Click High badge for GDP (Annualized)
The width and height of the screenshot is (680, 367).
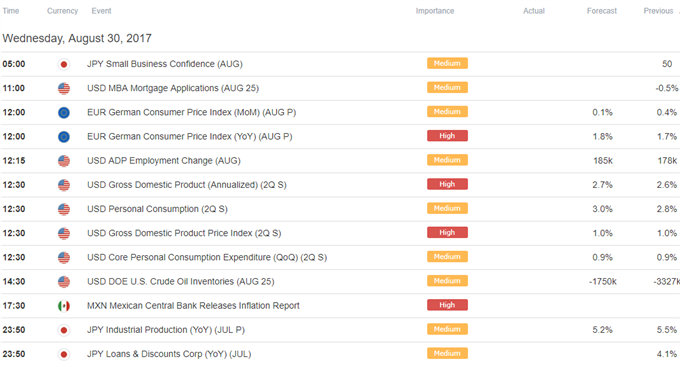(x=447, y=184)
